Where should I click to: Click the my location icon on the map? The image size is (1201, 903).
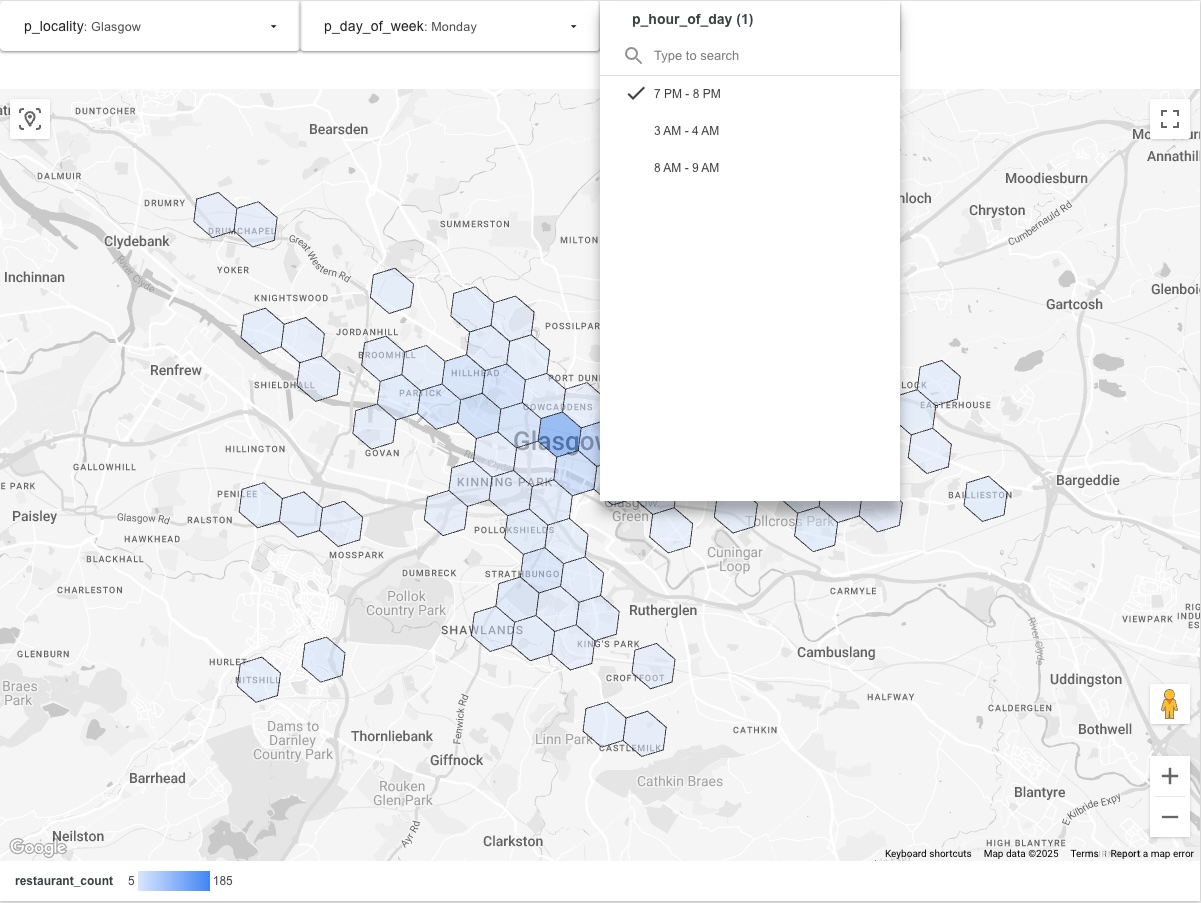coord(30,119)
